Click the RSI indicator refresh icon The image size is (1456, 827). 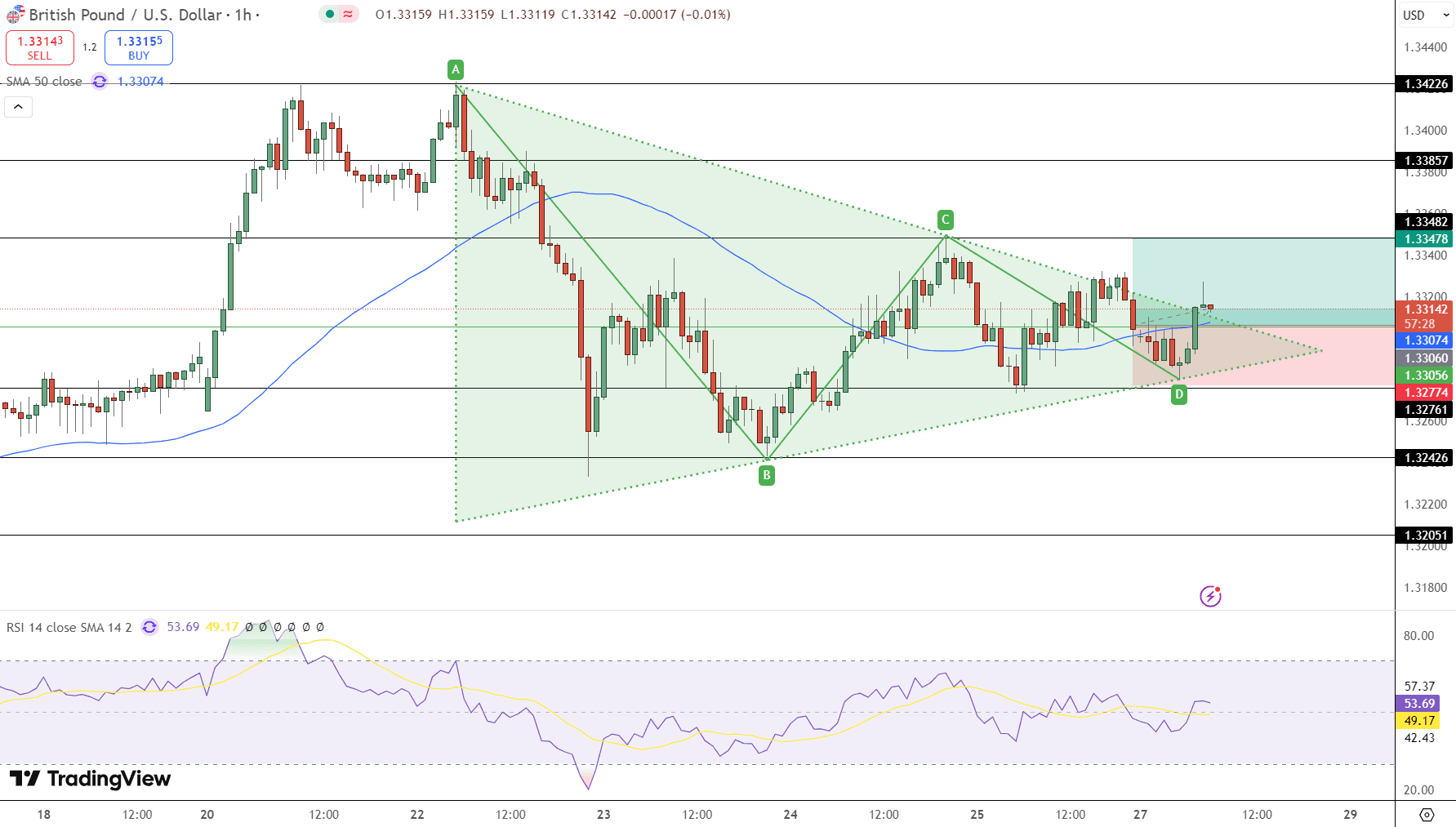coord(149,627)
